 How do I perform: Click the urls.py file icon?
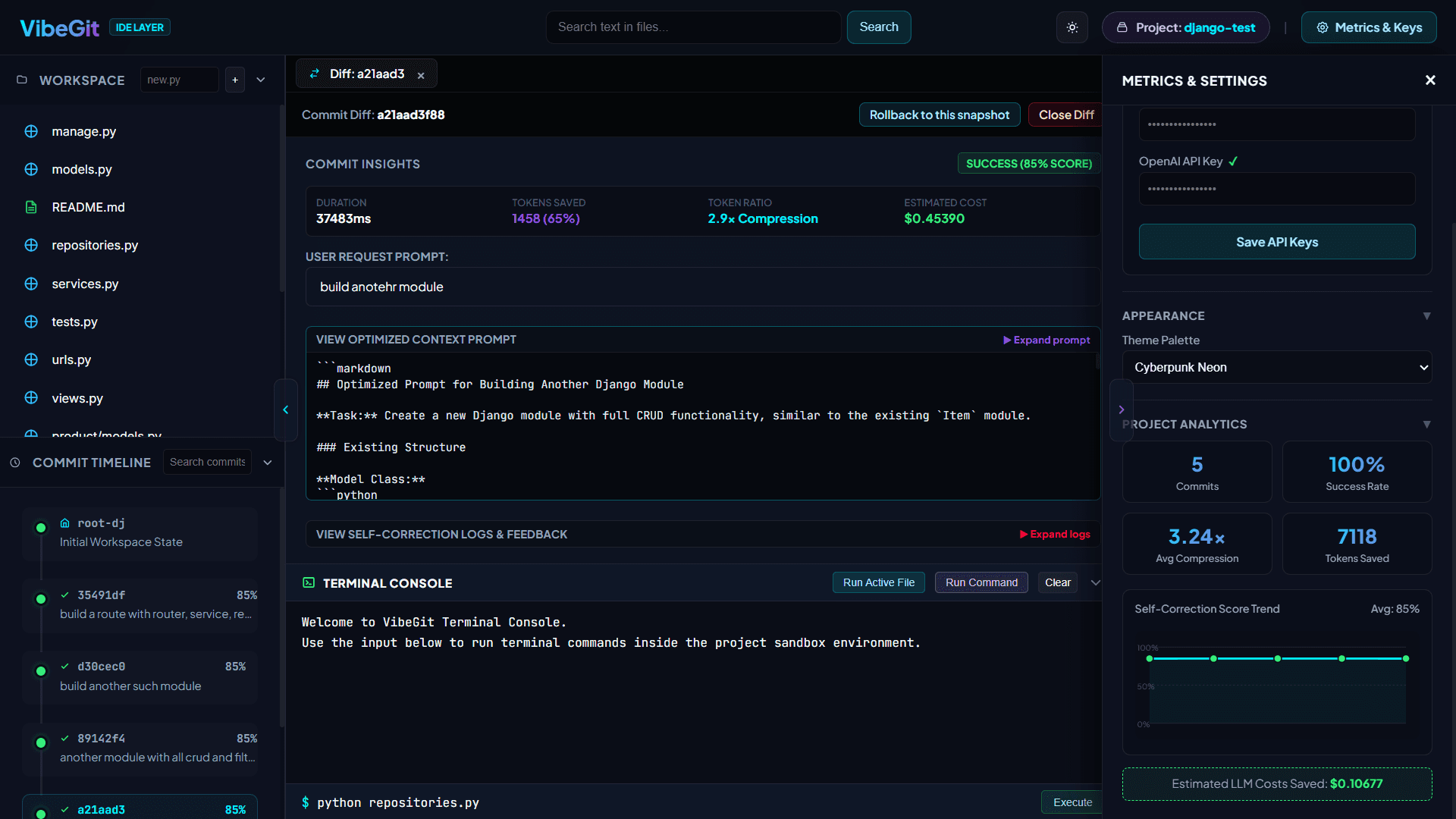[31, 359]
